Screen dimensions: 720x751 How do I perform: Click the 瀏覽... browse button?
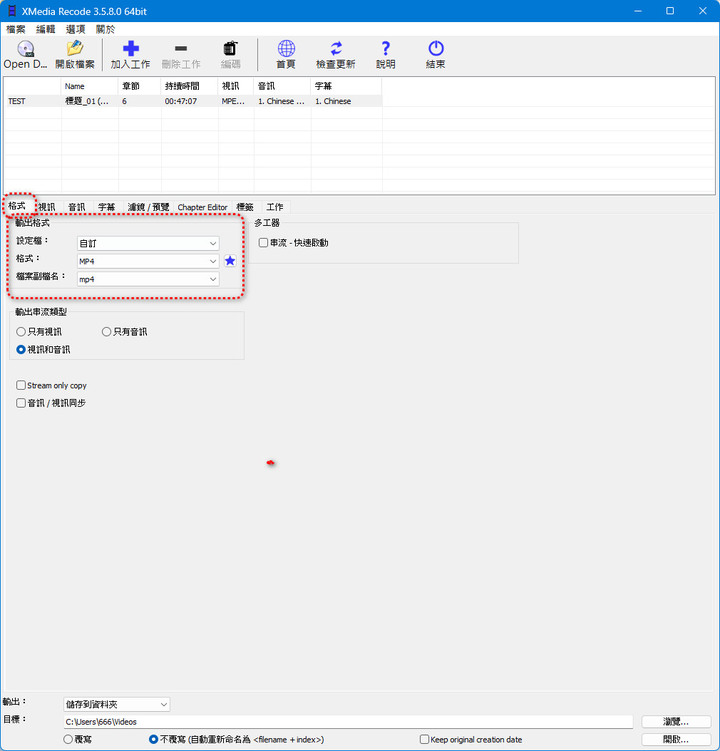[676, 721]
